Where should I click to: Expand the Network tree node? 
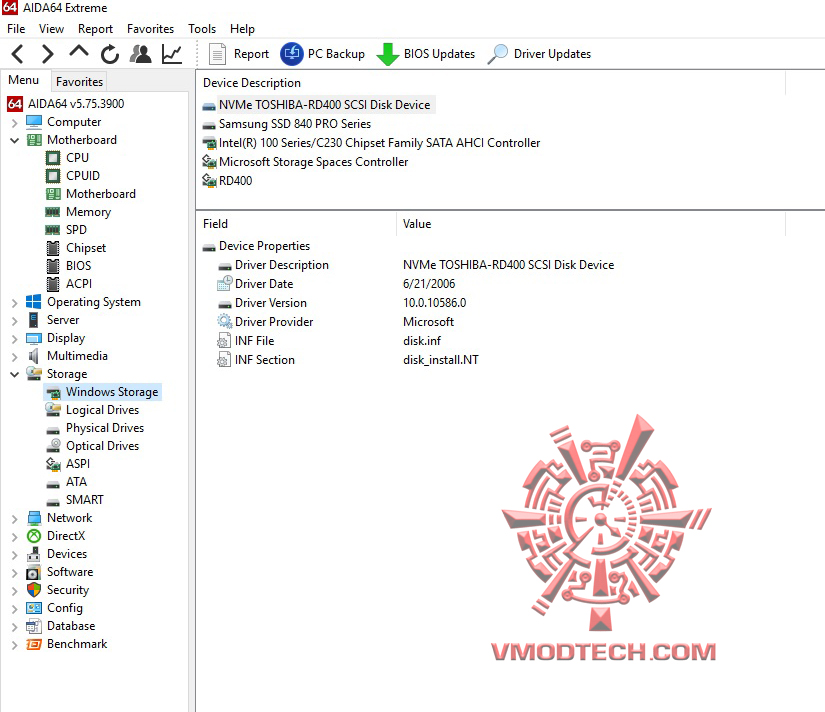(x=15, y=519)
